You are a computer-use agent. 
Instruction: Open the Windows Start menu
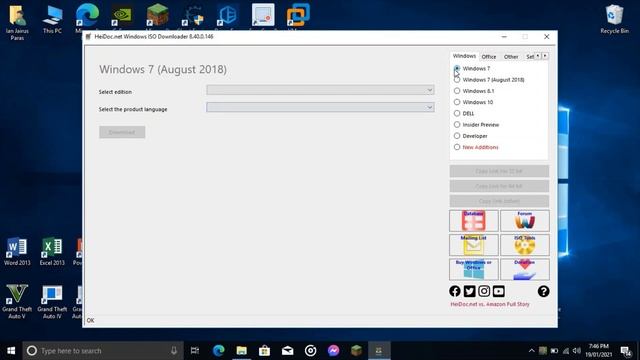point(11,351)
